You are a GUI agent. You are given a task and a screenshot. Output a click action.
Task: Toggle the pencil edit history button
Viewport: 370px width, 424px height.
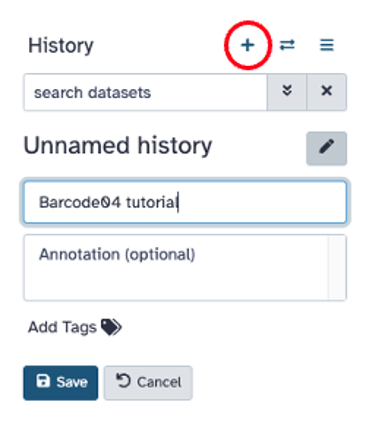pos(327,148)
